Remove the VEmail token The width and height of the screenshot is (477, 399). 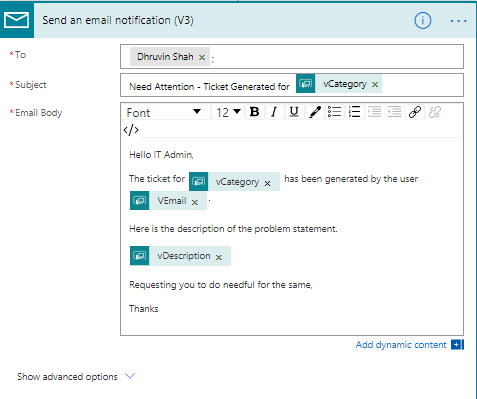click(x=195, y=202)
